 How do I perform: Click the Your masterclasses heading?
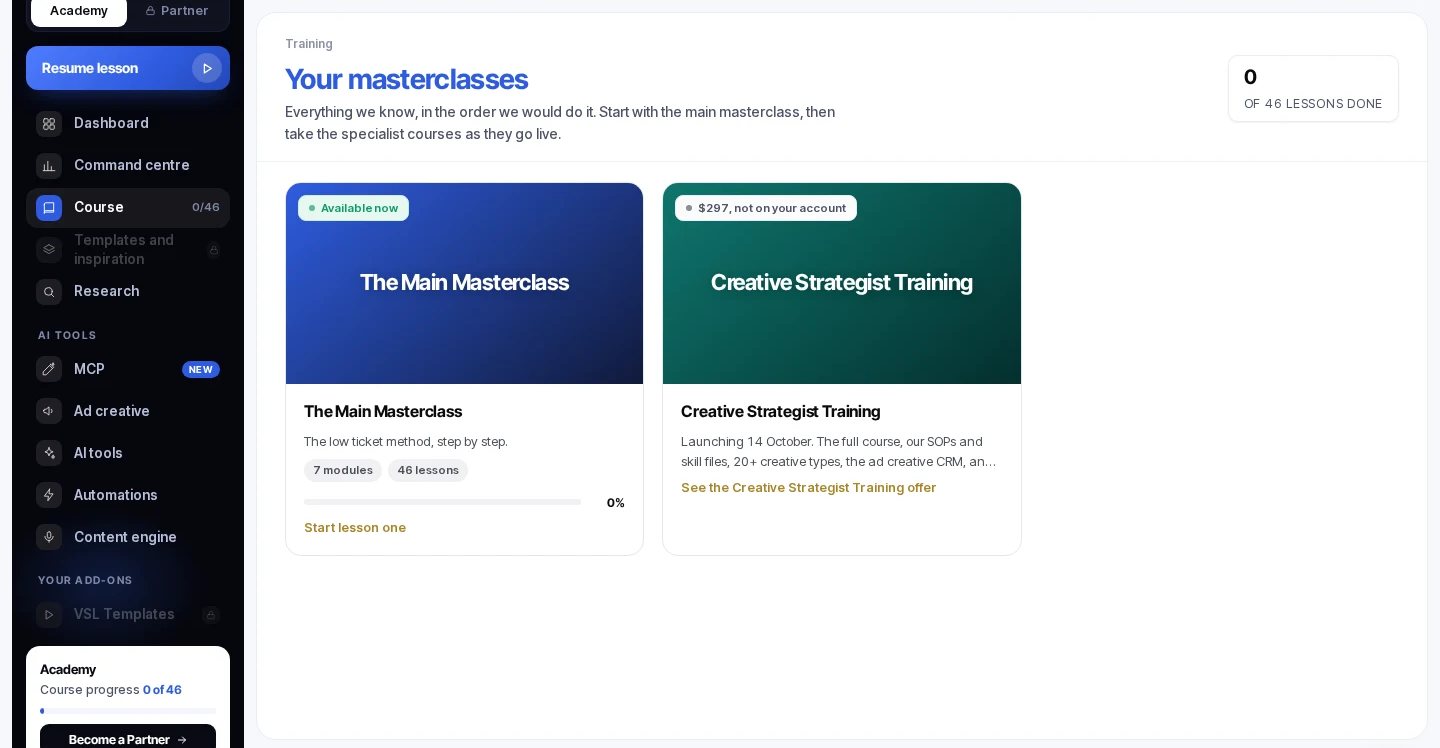pyautogui.click(x=406, y=79)
